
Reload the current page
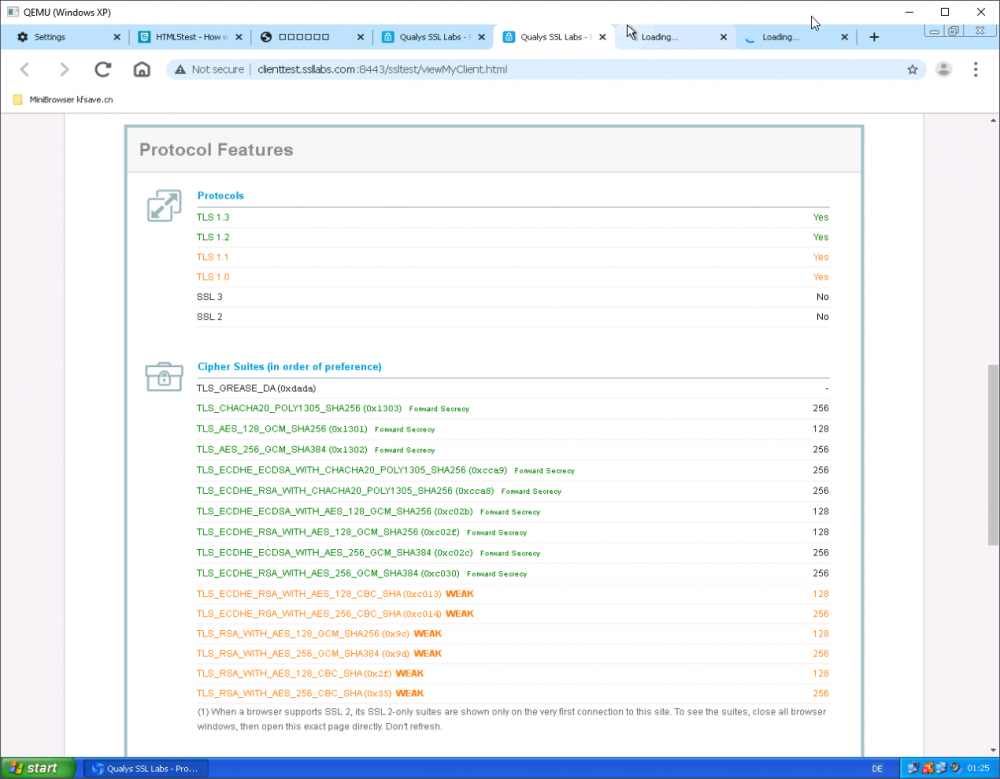tap(102, 70)
